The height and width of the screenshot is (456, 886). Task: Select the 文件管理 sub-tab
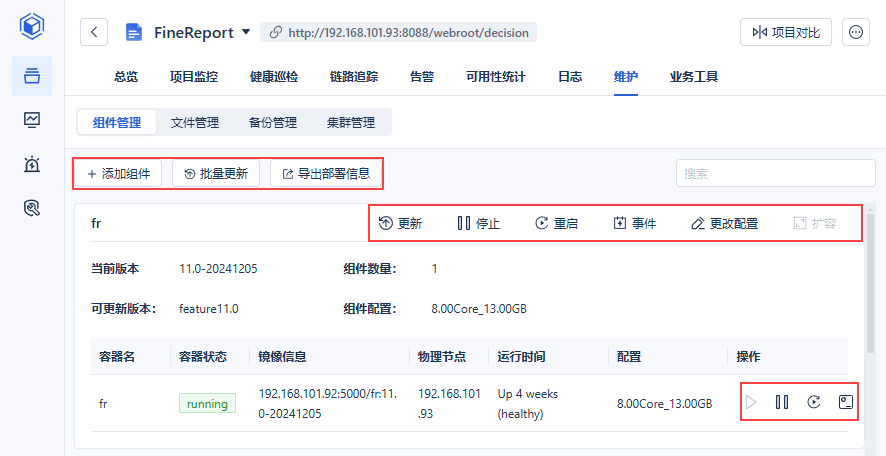point(194,122)
